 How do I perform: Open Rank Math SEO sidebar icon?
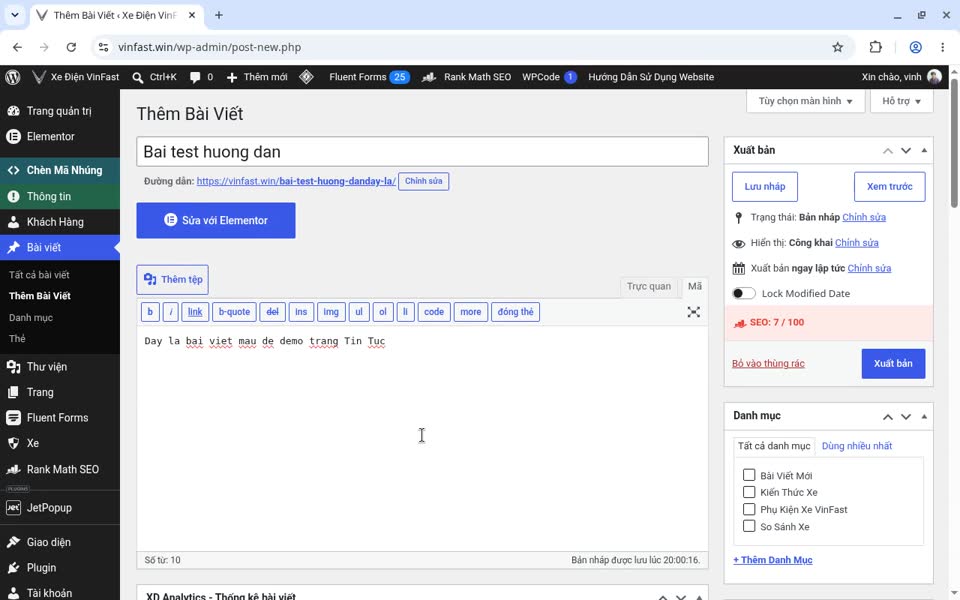tap(13, 470)
